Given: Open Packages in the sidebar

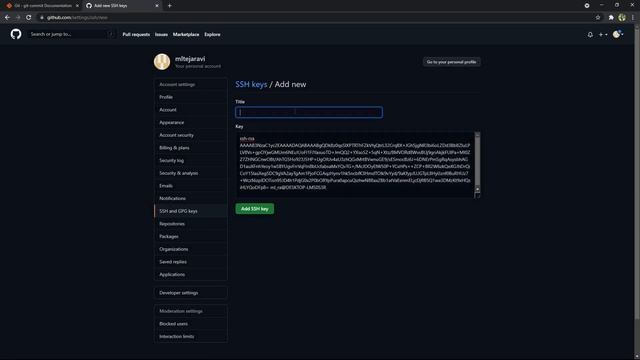Looking at the screenshot, I should tap(191, 236).
